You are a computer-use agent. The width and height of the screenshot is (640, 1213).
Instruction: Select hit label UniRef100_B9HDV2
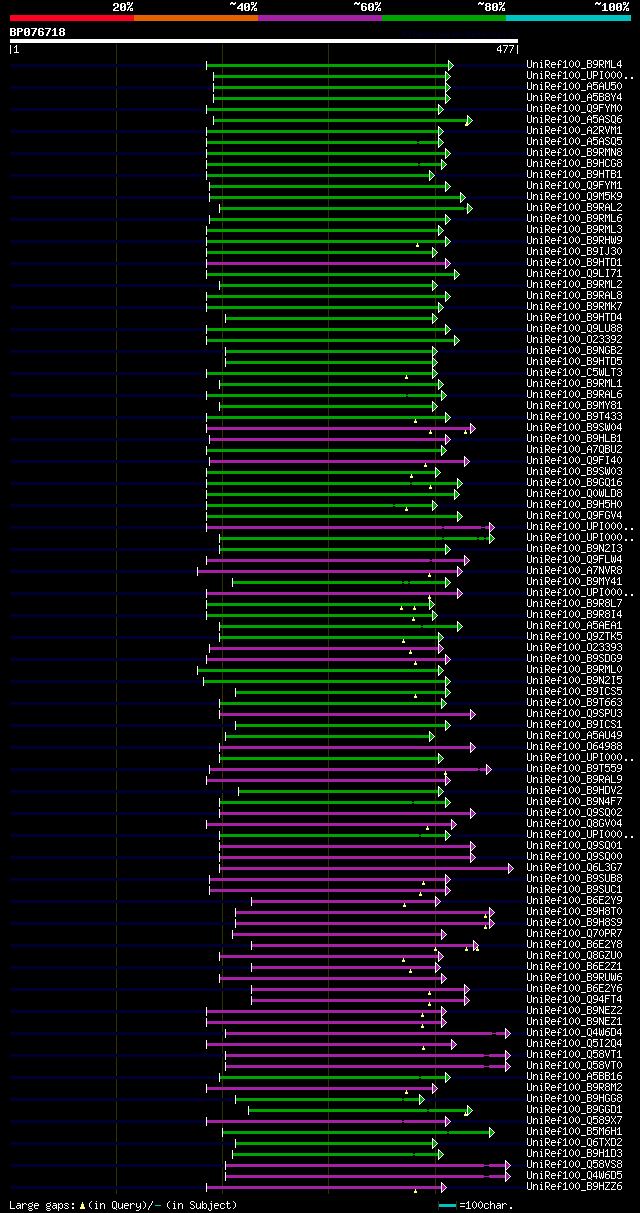[x=574, y=791]
